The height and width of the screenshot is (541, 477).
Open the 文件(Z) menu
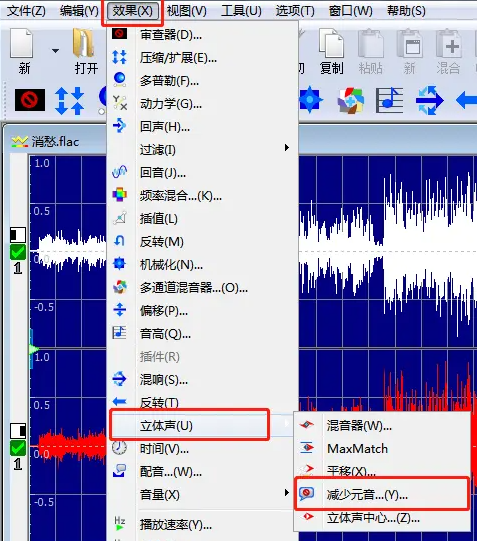point(26,11)
